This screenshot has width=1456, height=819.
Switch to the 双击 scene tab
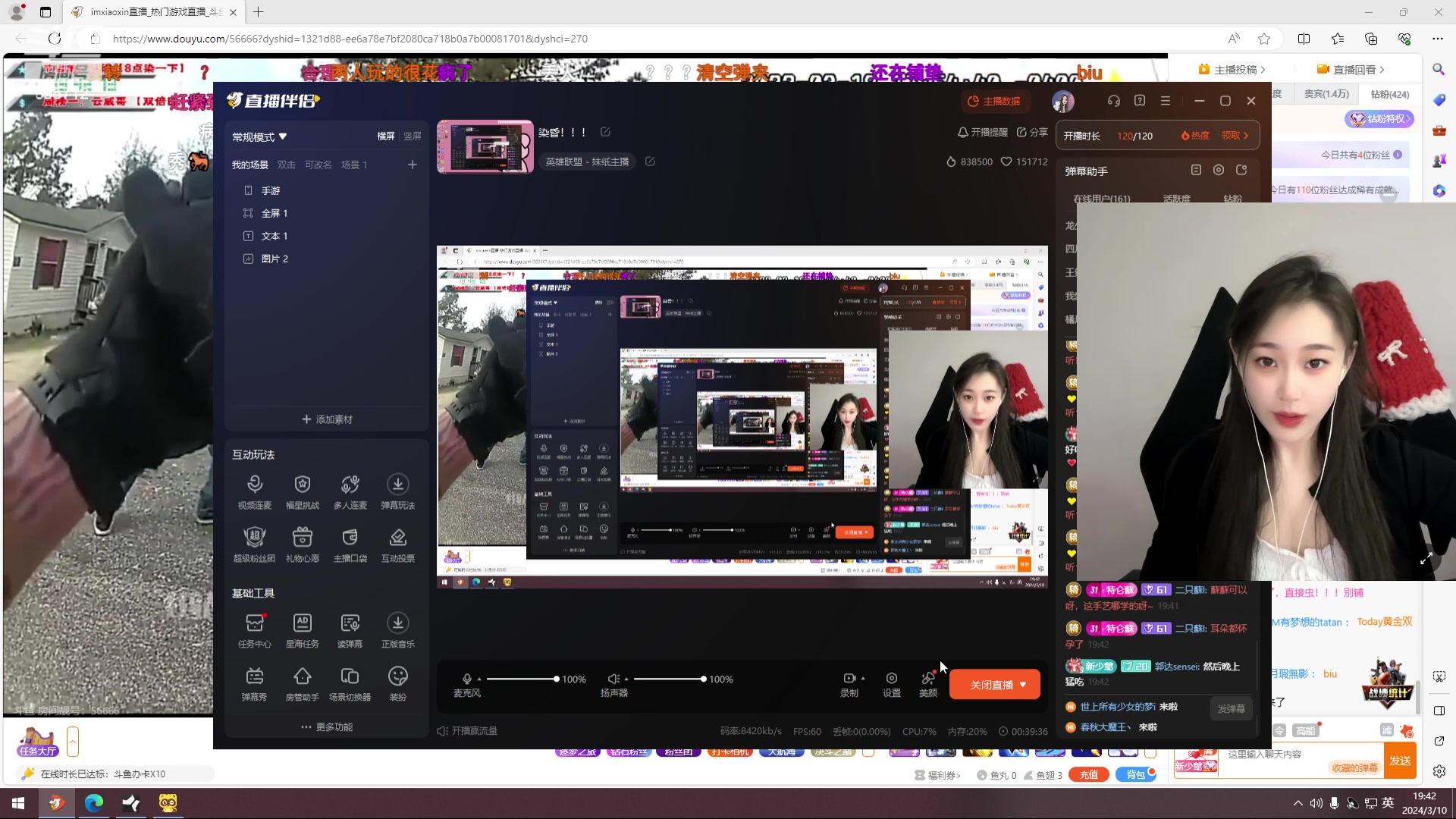pos(286,165)
